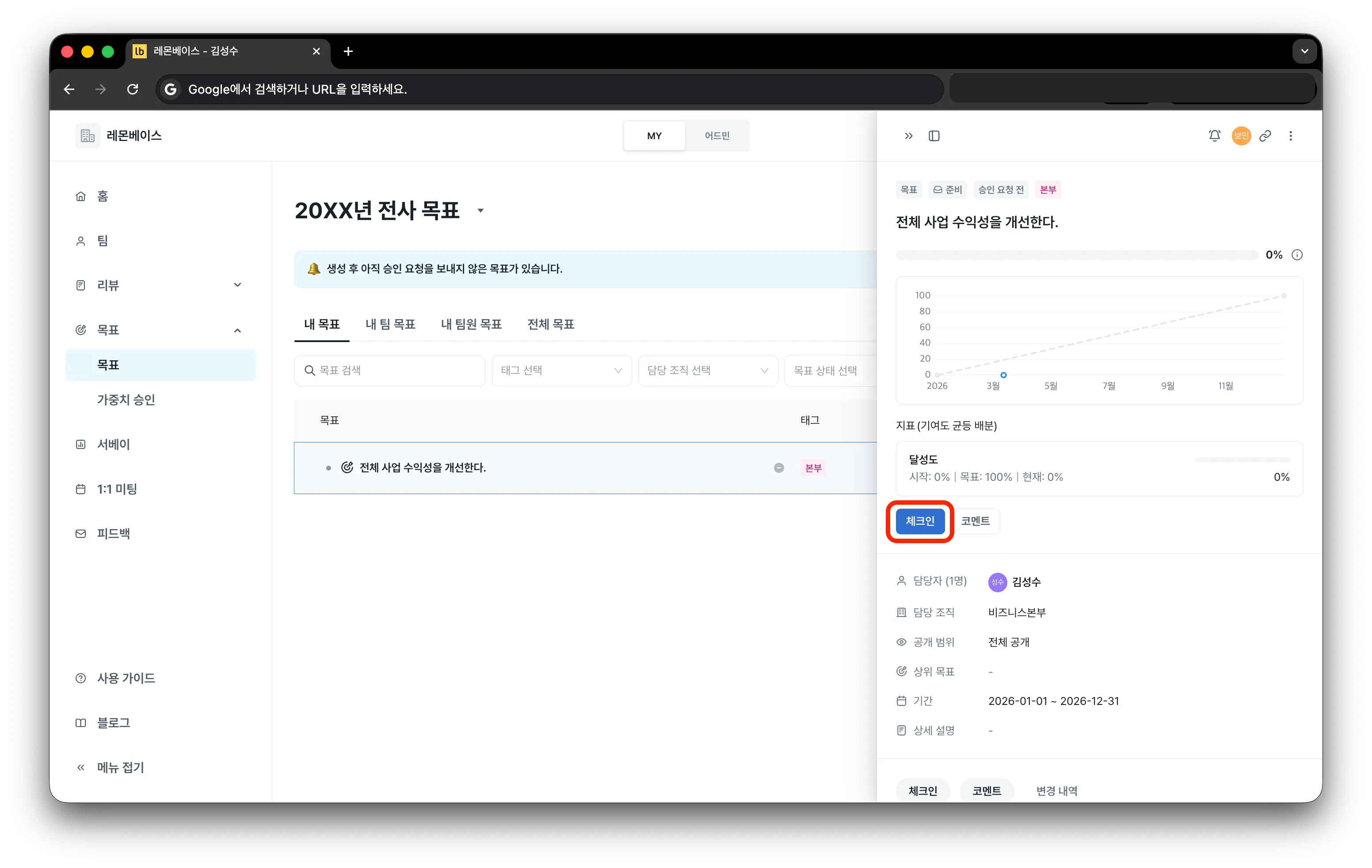
Task: Collapse detail panel with double-arrow icon
Action: (909, 136)
